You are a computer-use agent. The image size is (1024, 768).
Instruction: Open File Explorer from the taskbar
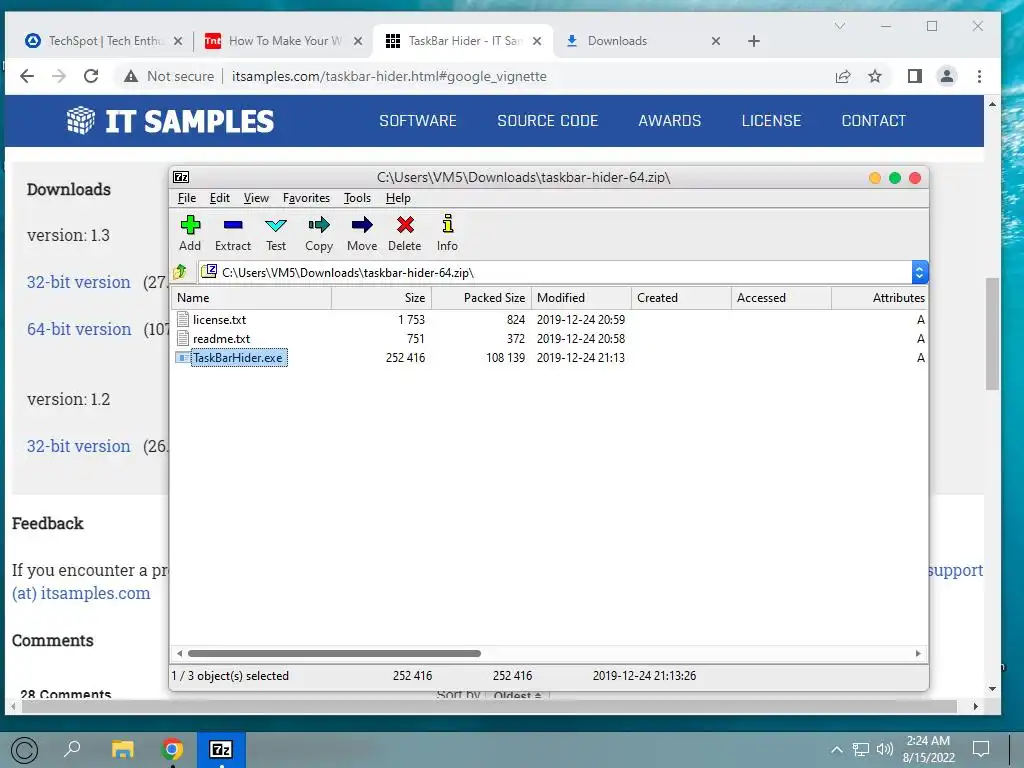[x=122, y=749]
